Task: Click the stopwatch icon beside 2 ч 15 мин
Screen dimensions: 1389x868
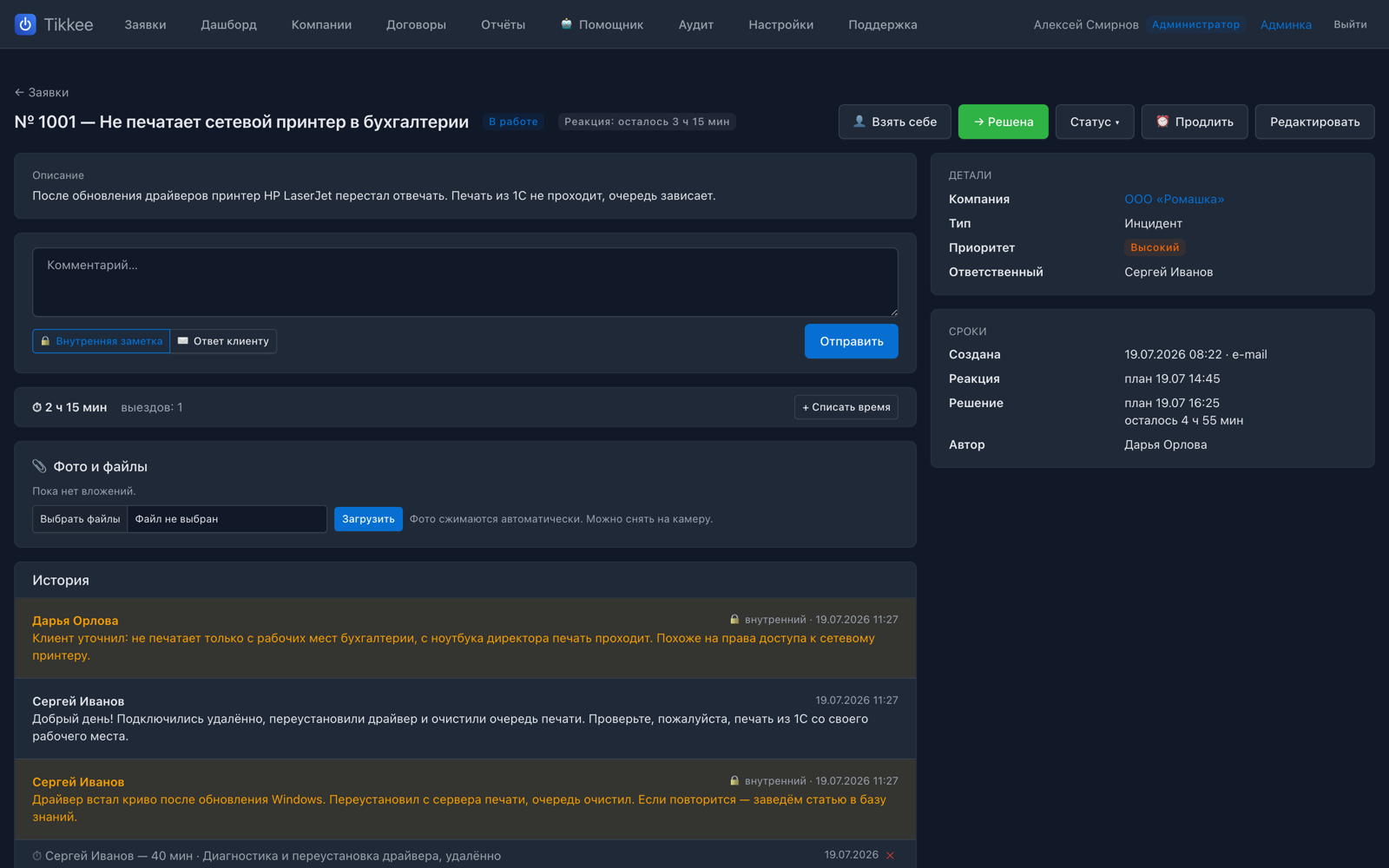Action: [x=37, y=407]
